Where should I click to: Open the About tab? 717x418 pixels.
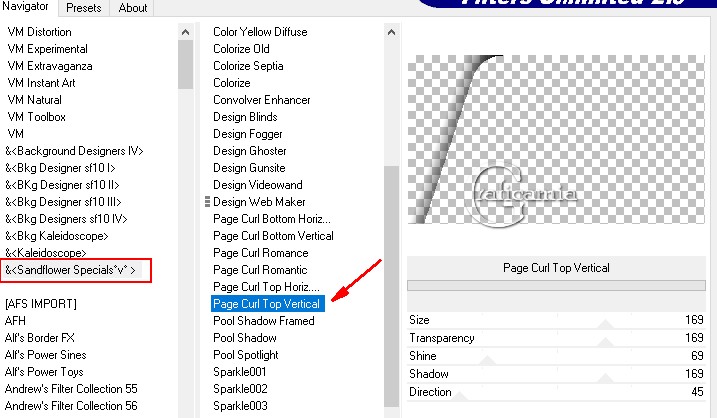[133, 8]
